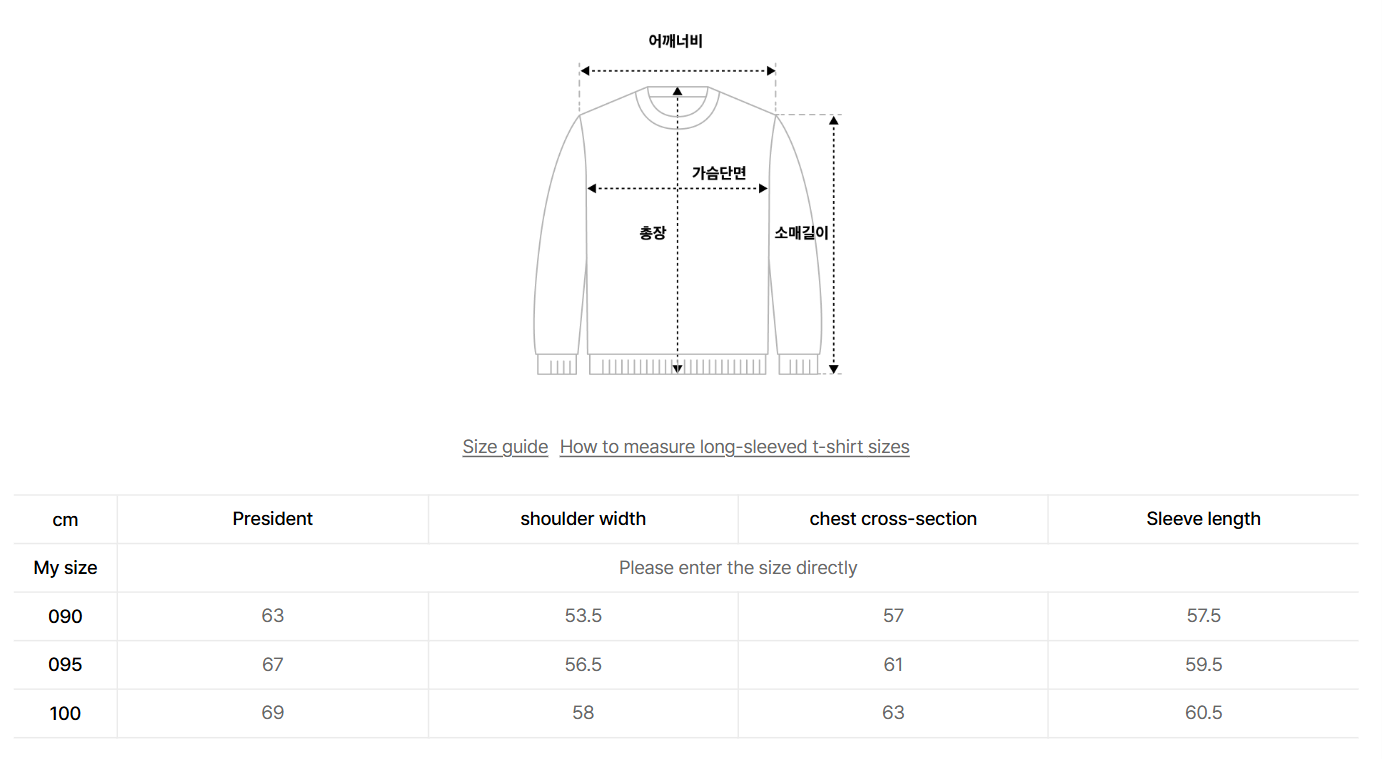Click the 53.5 shoulder width value for 090
Screen dimensions: 1382x759
[583, 616]
